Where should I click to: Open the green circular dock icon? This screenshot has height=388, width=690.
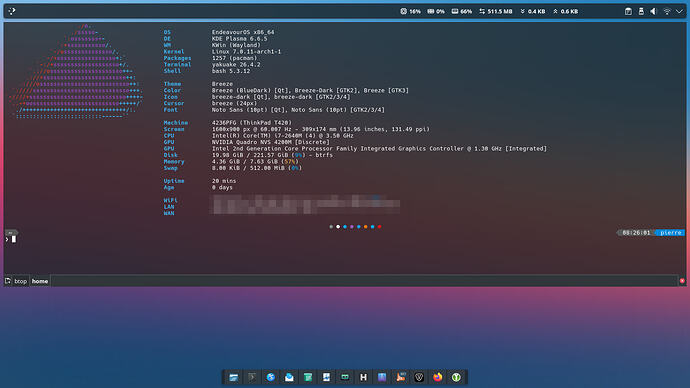pos(456,377)
